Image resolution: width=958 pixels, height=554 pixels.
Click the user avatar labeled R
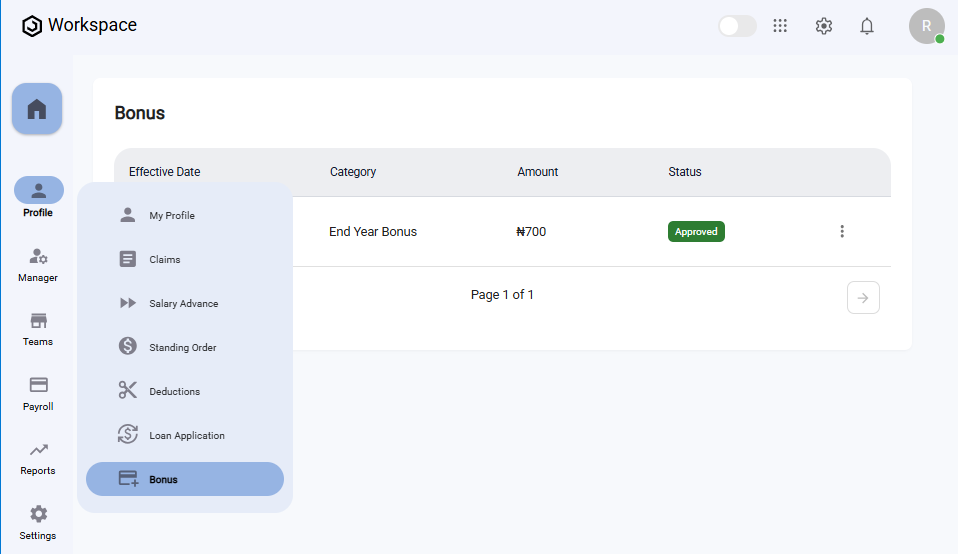(x=926, y=26)
